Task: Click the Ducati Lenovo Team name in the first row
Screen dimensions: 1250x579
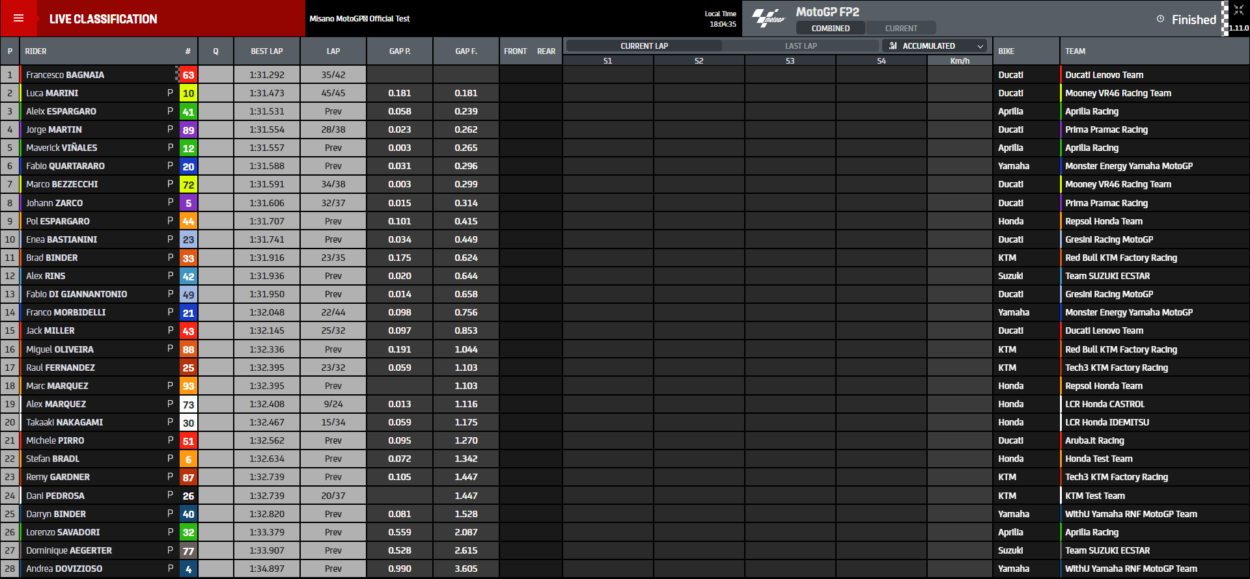Action: point(1104,75)
